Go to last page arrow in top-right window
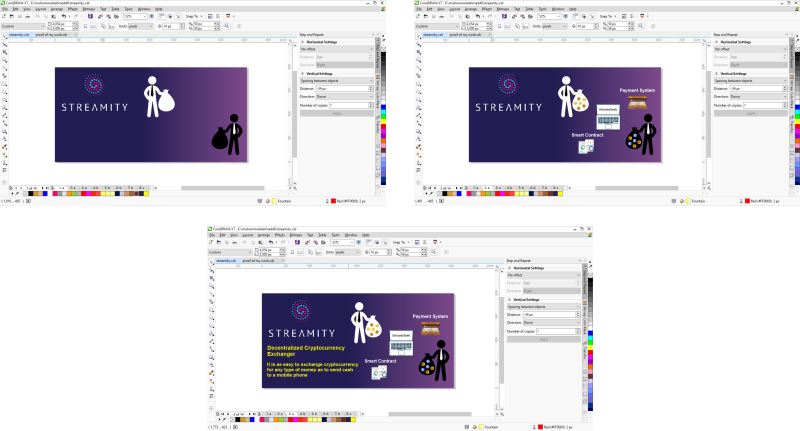Image resolution: width=800 pixels, height=431 pixels. click(x=461, y=188)
